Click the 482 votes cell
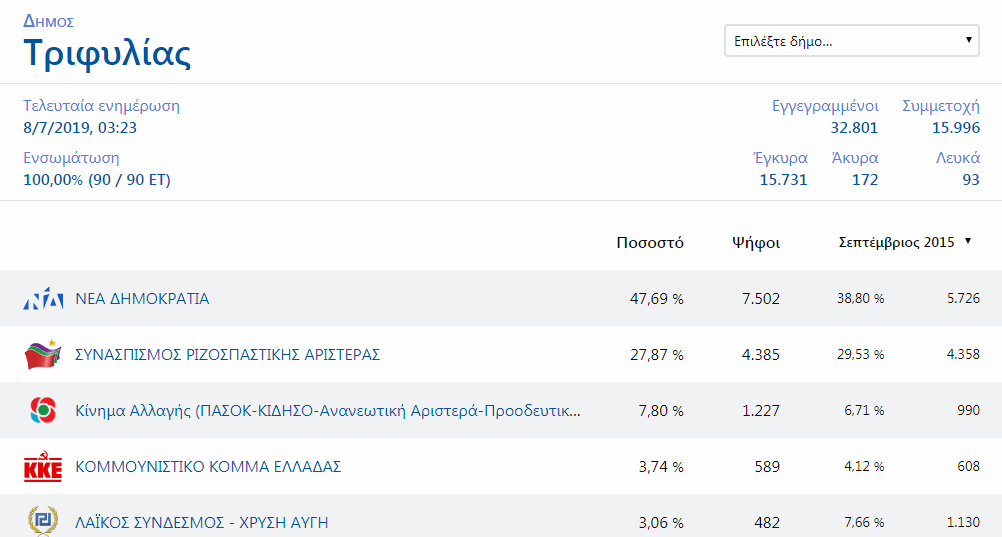This screenshot has width=1002, height=537. pos(767,523)
